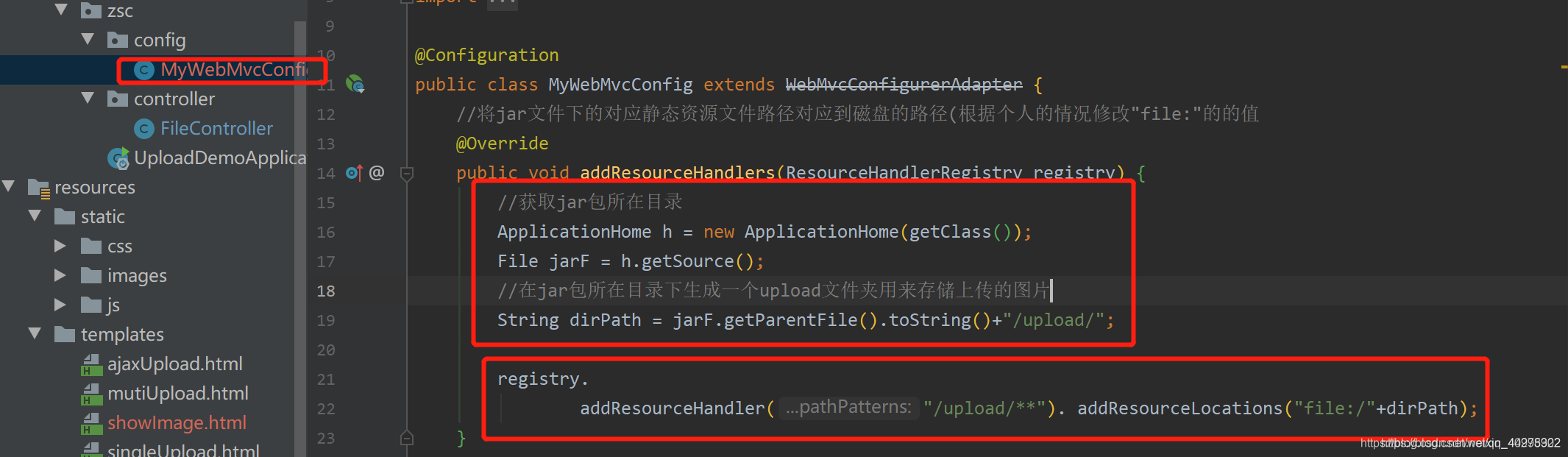The height and width of the screenshot is (457, 1568).
Task: Click the static folder icon
Action: (x=65, y=216)
